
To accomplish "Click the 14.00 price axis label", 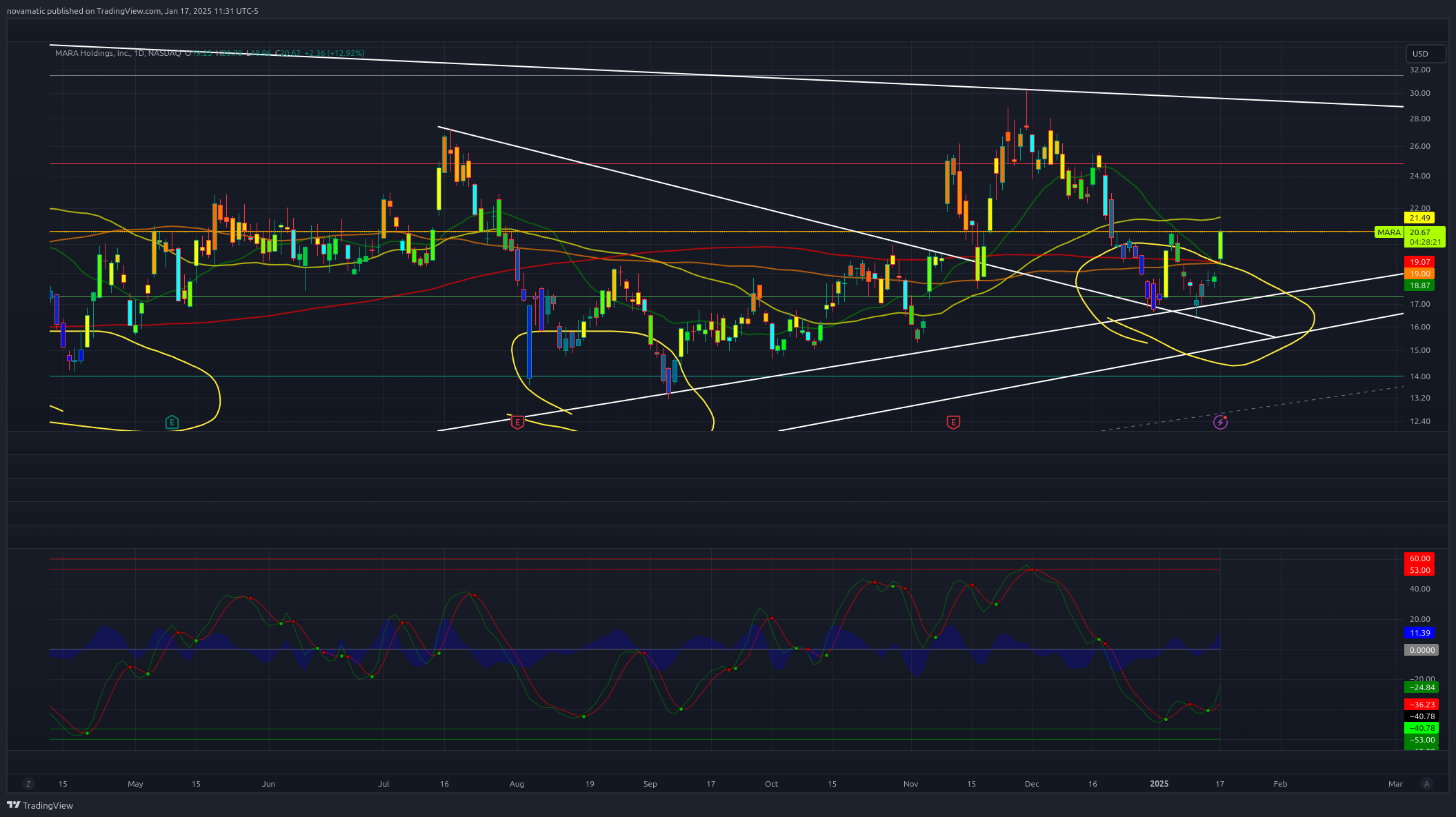I will [1419, 376].
